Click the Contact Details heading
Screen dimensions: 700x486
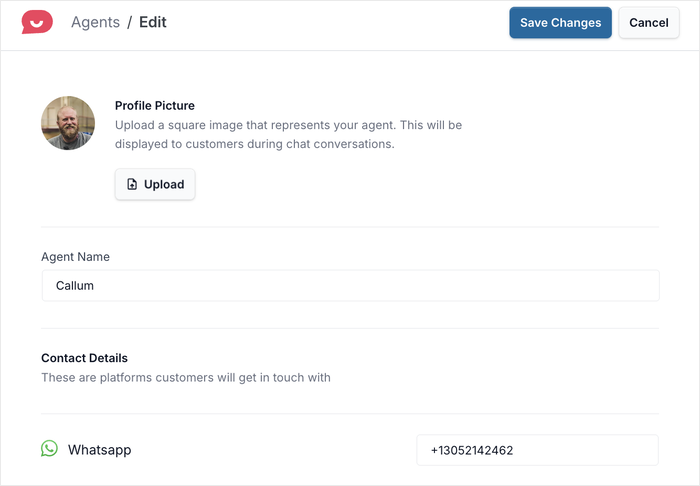pyautogui.click(x=84, y=358)
